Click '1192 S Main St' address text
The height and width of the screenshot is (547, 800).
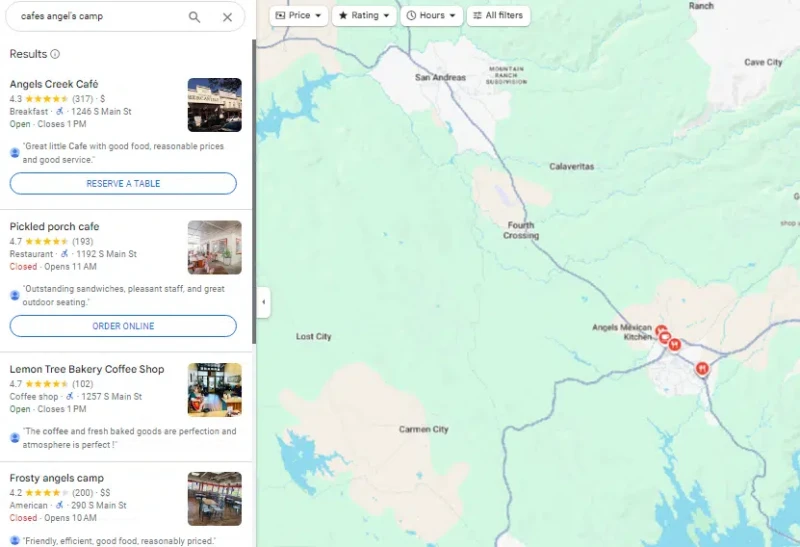click(107, 254)
